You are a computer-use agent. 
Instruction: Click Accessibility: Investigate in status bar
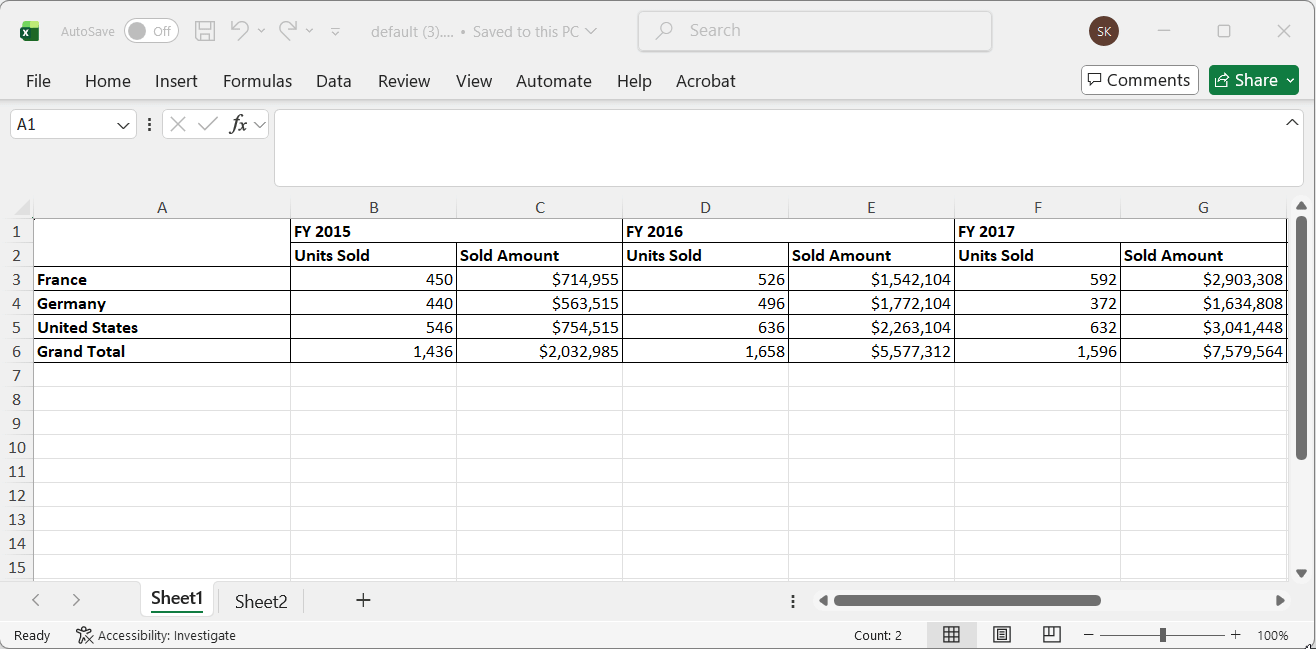coord(156,635)
